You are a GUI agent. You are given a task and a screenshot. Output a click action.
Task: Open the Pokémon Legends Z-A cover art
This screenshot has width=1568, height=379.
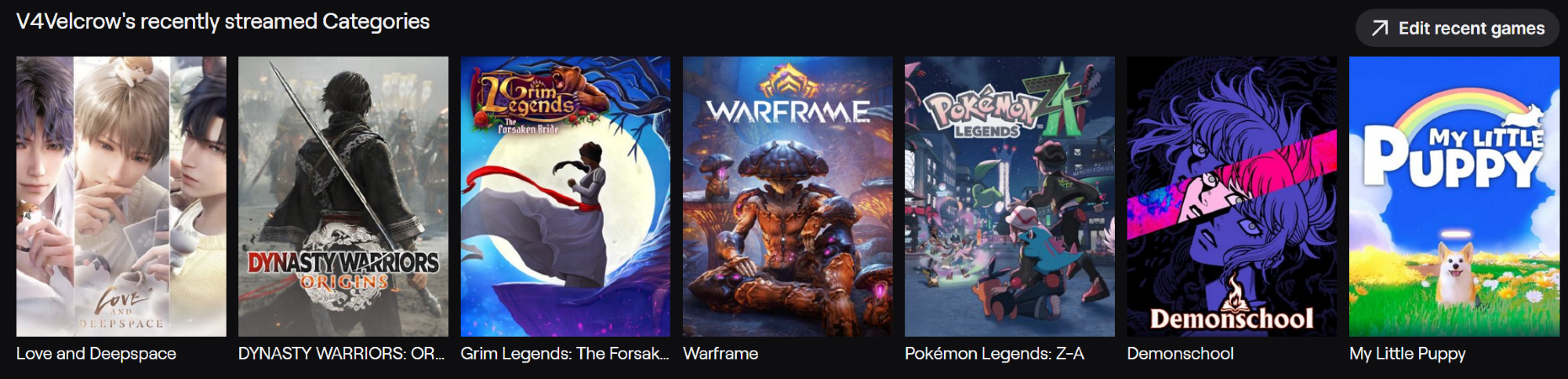pyautogui.click(x=1010, y=196)
